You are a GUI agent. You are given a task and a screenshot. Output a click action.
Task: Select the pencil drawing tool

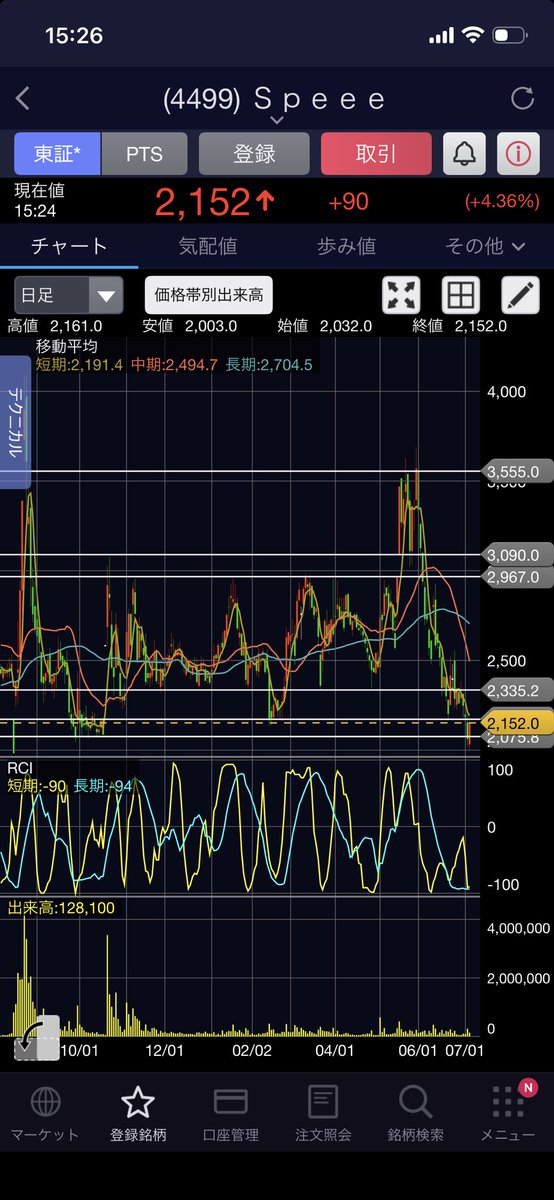tap(519, 295)
